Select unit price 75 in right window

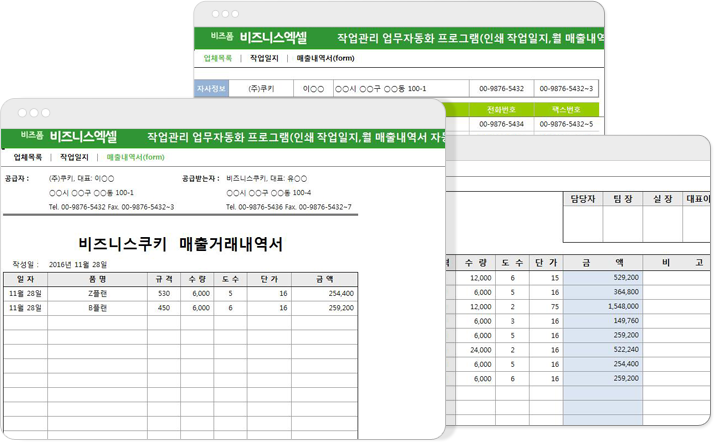point(546,307)
